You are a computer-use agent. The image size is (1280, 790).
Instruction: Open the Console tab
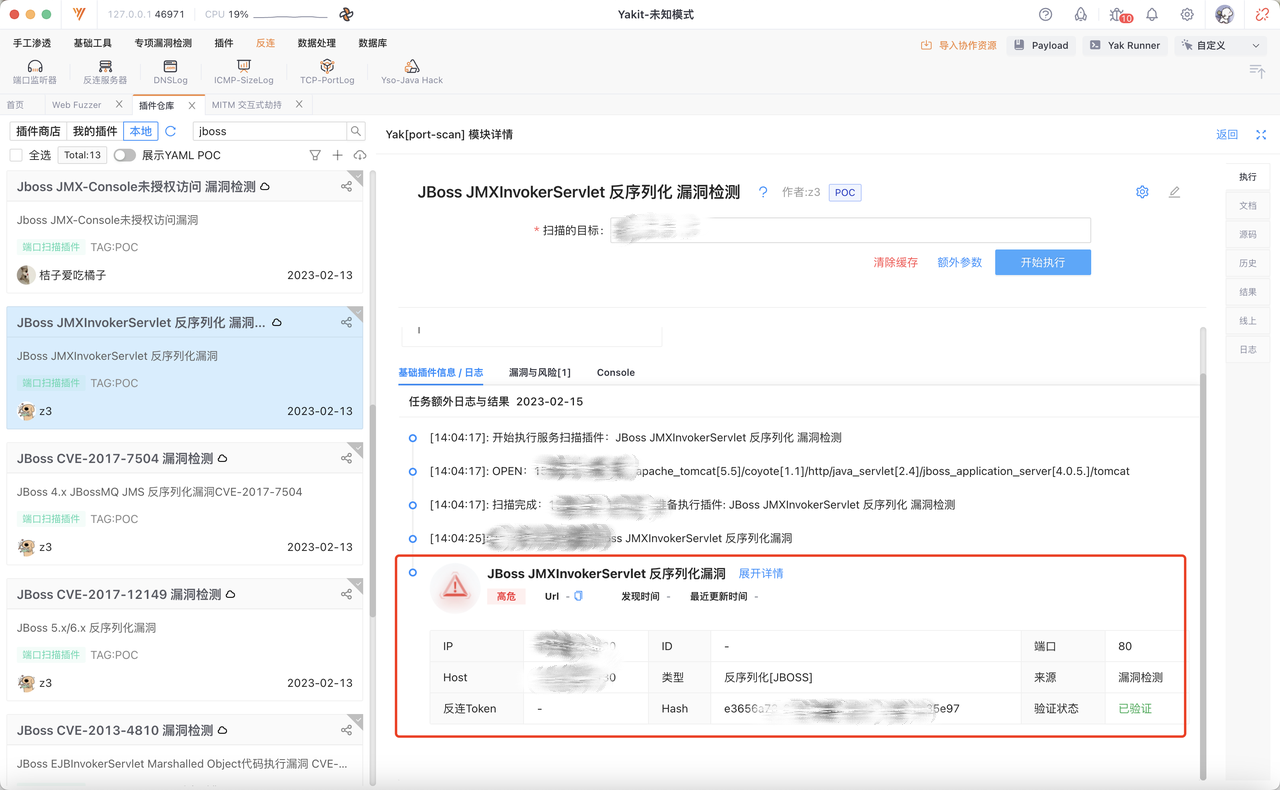coord(616,373)
